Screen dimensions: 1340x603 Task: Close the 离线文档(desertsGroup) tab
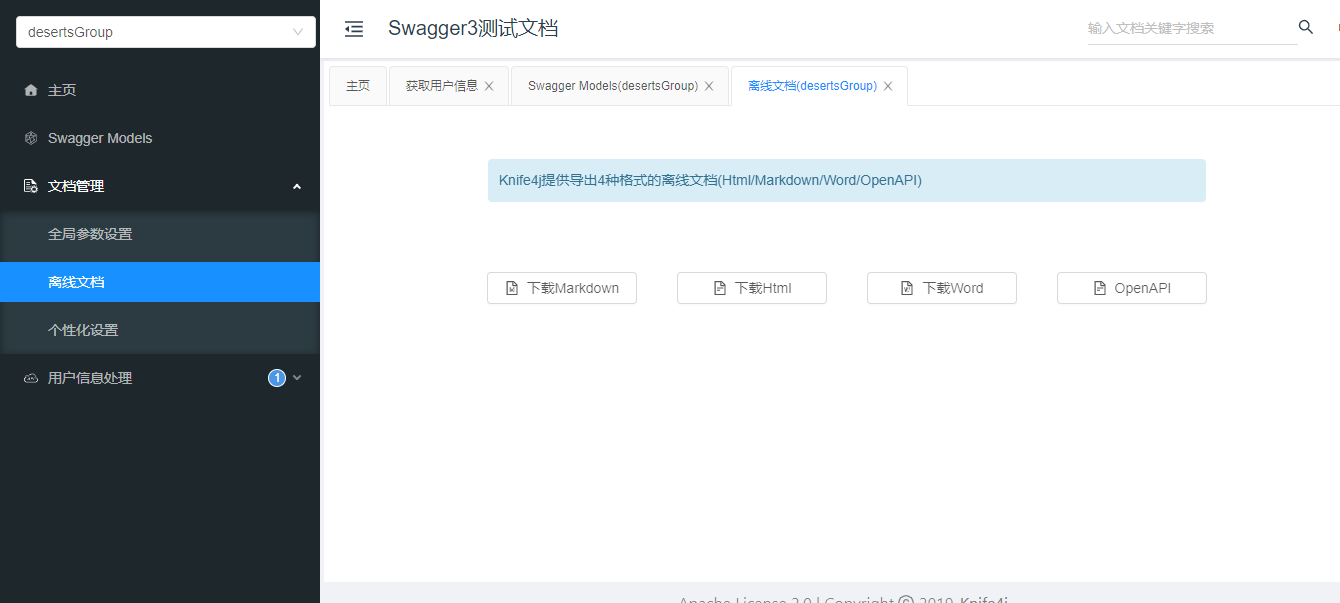(888, 86)
